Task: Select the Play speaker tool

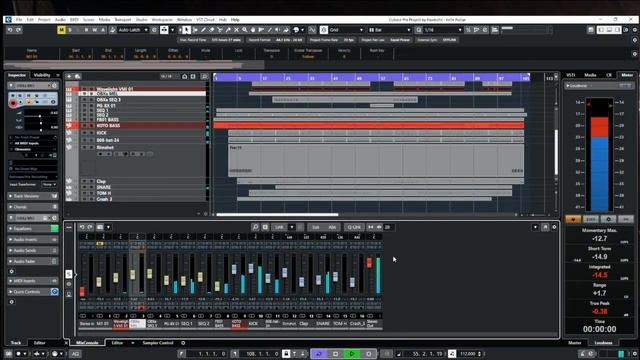Action: click(x=278, y=30)
